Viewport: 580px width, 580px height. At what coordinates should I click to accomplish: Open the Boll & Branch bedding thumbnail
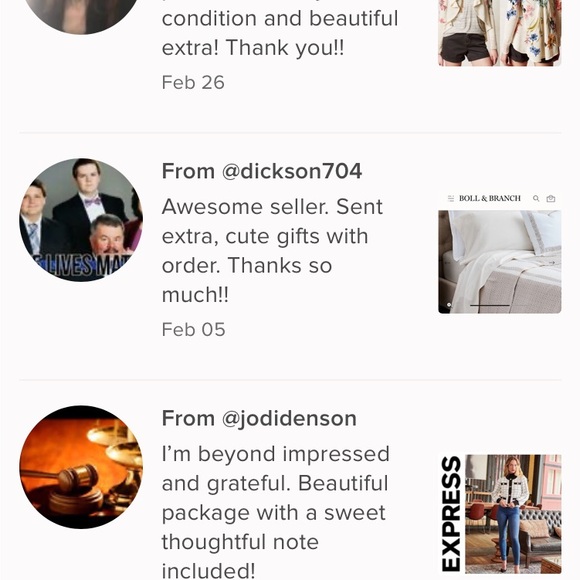coord(500,252)
